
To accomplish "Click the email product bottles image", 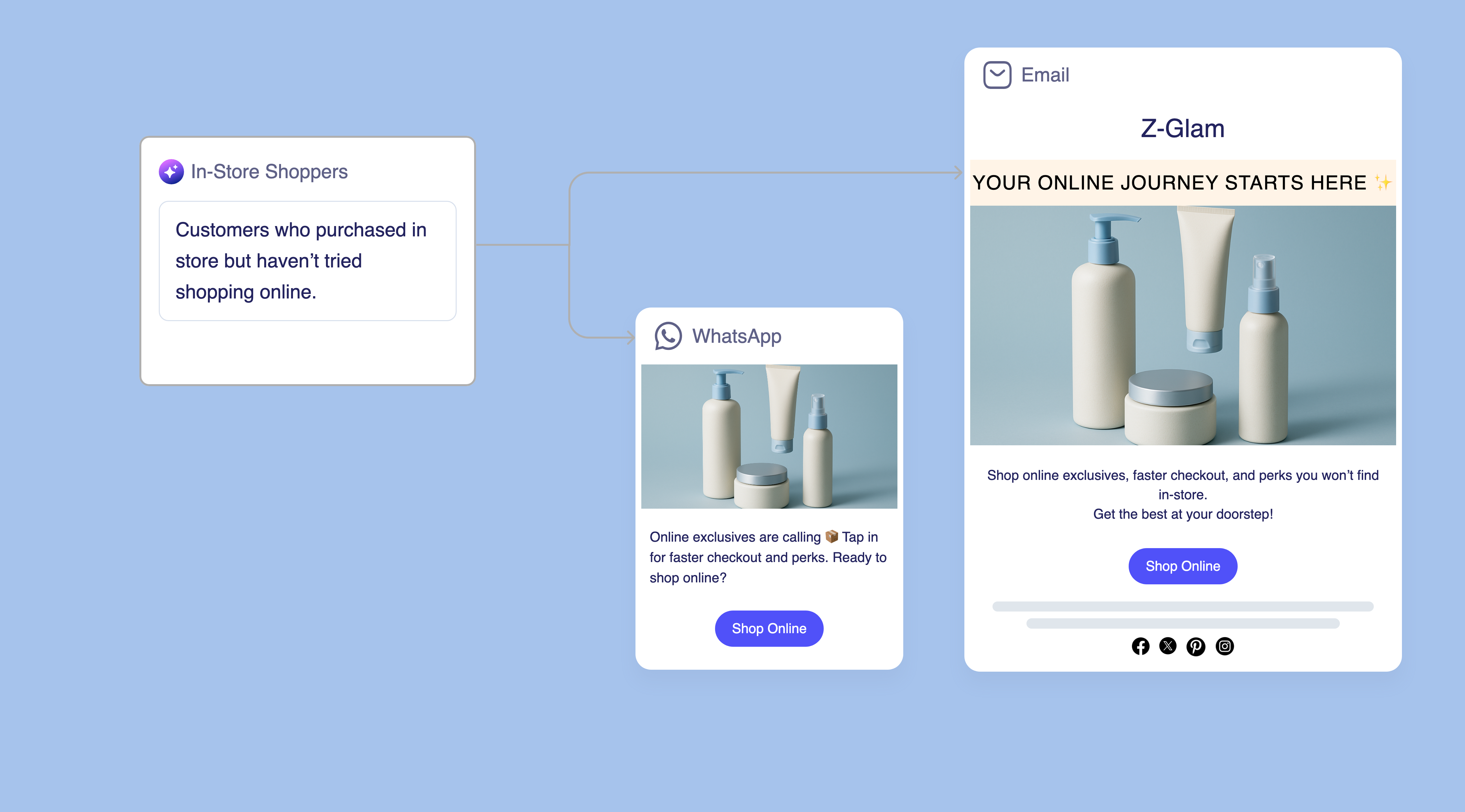I will click(x=1183, y=325).
